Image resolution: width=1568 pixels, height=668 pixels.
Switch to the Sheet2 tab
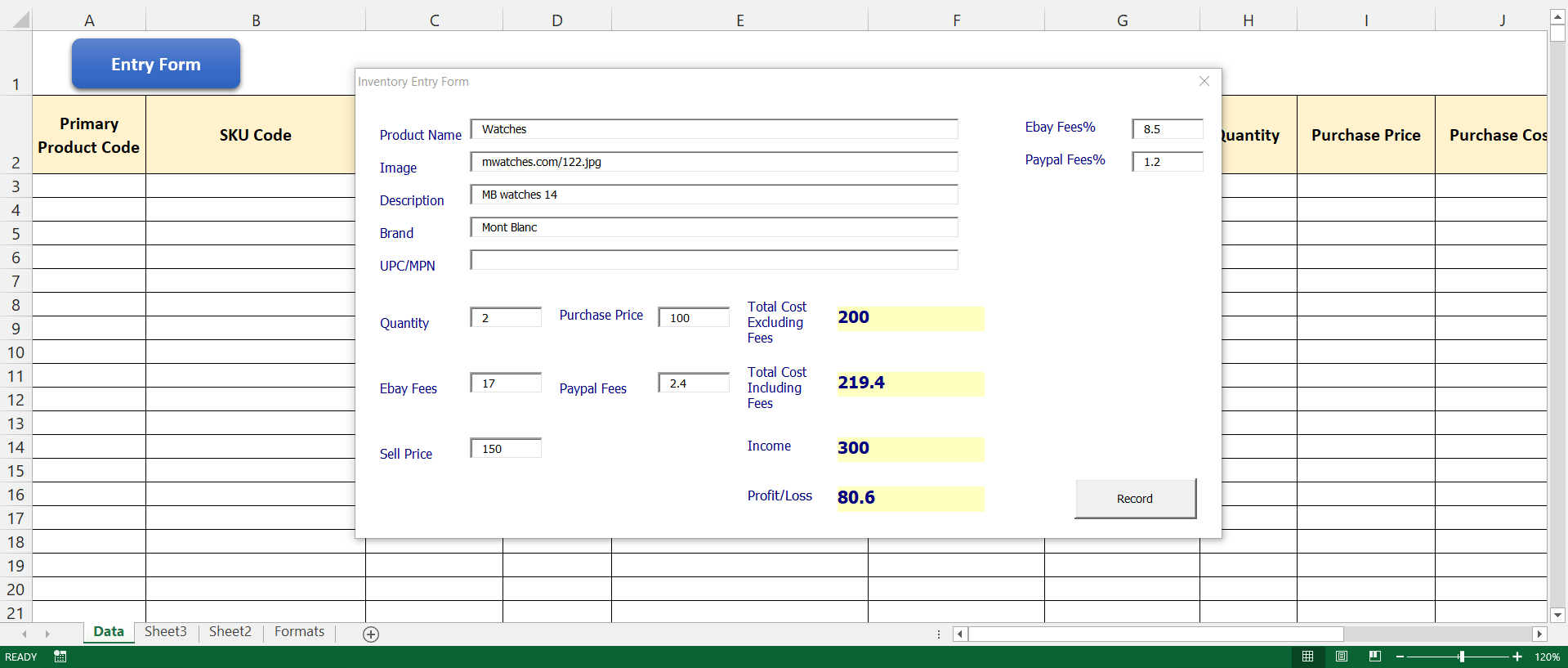[230, 632]
